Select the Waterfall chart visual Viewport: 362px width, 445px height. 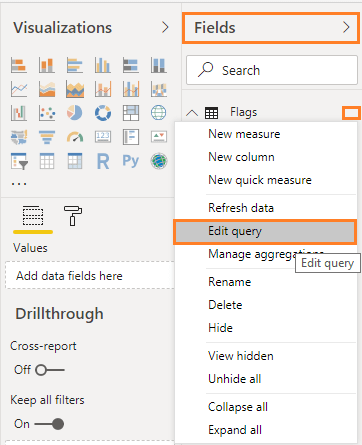19,113
